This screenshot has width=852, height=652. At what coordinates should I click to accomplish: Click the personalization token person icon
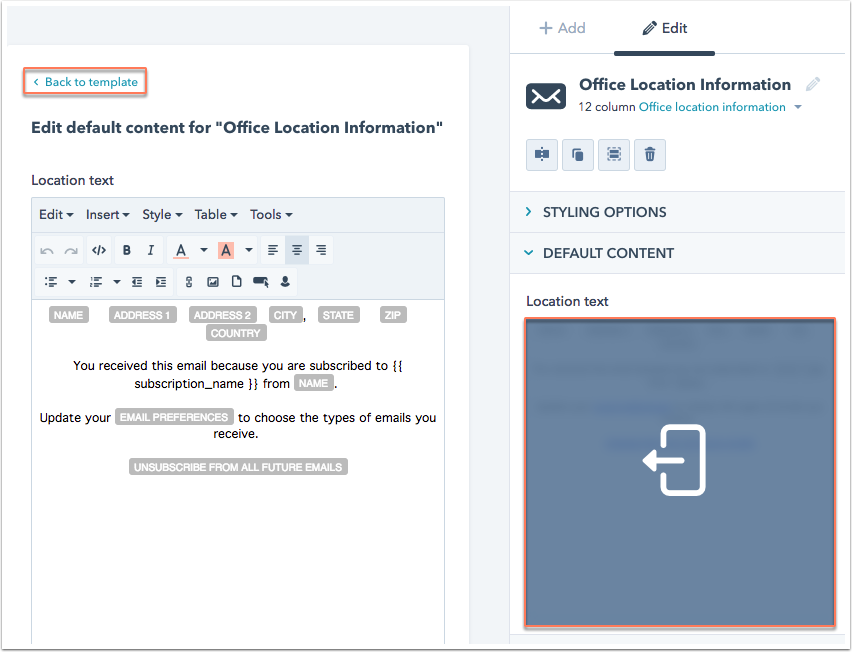[286, 282]
